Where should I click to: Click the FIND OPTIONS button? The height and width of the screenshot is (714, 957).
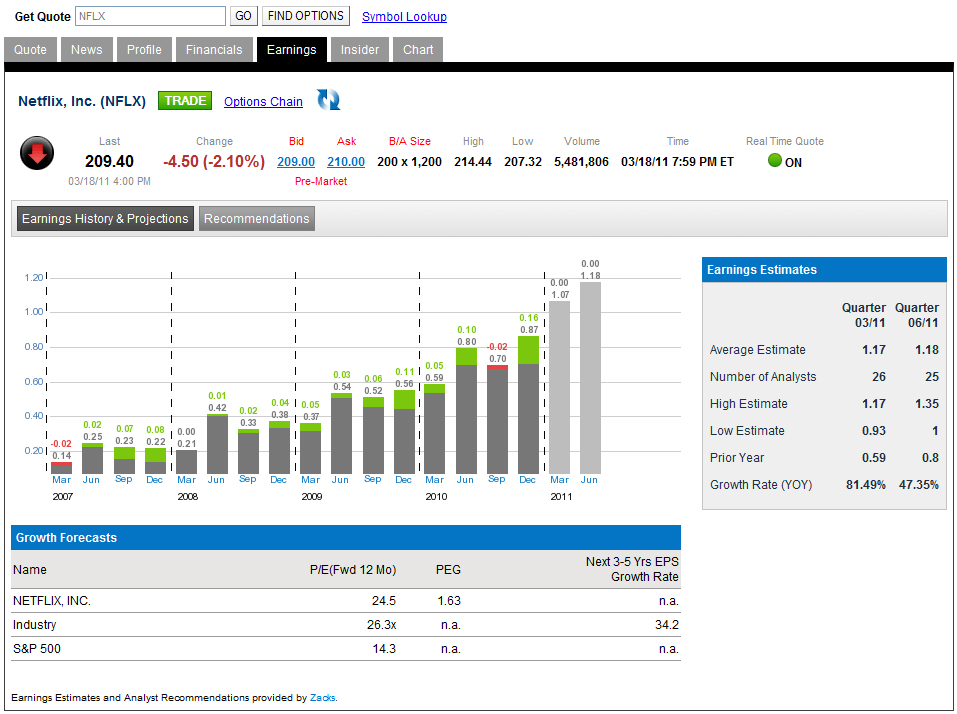tap(306, 16)
